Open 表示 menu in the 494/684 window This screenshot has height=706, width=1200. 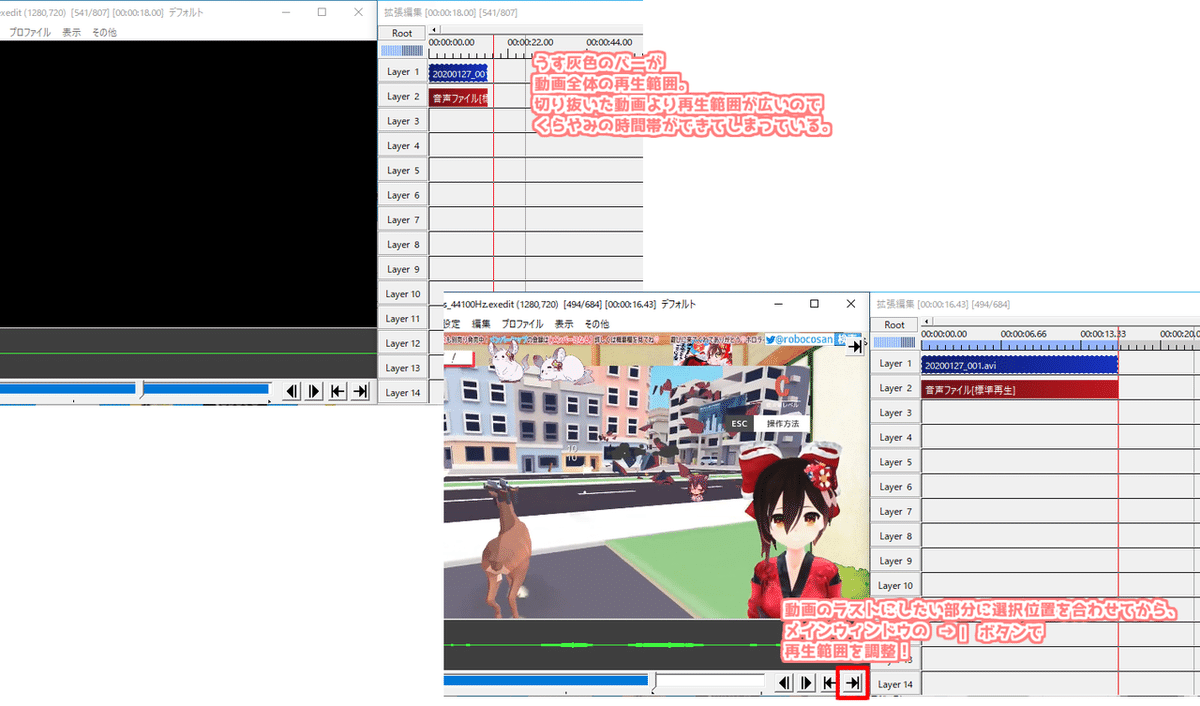[564, 324]
